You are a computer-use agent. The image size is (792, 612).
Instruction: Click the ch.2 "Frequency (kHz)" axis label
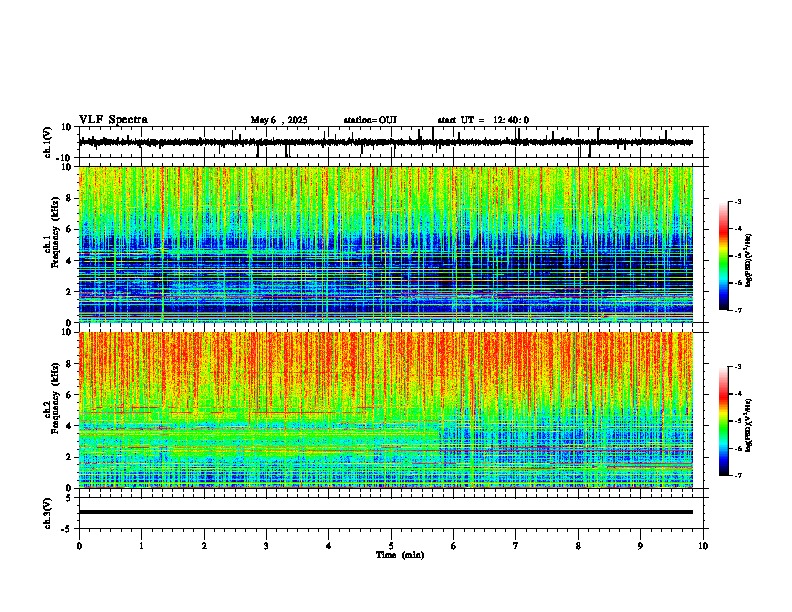coord(55,398)
